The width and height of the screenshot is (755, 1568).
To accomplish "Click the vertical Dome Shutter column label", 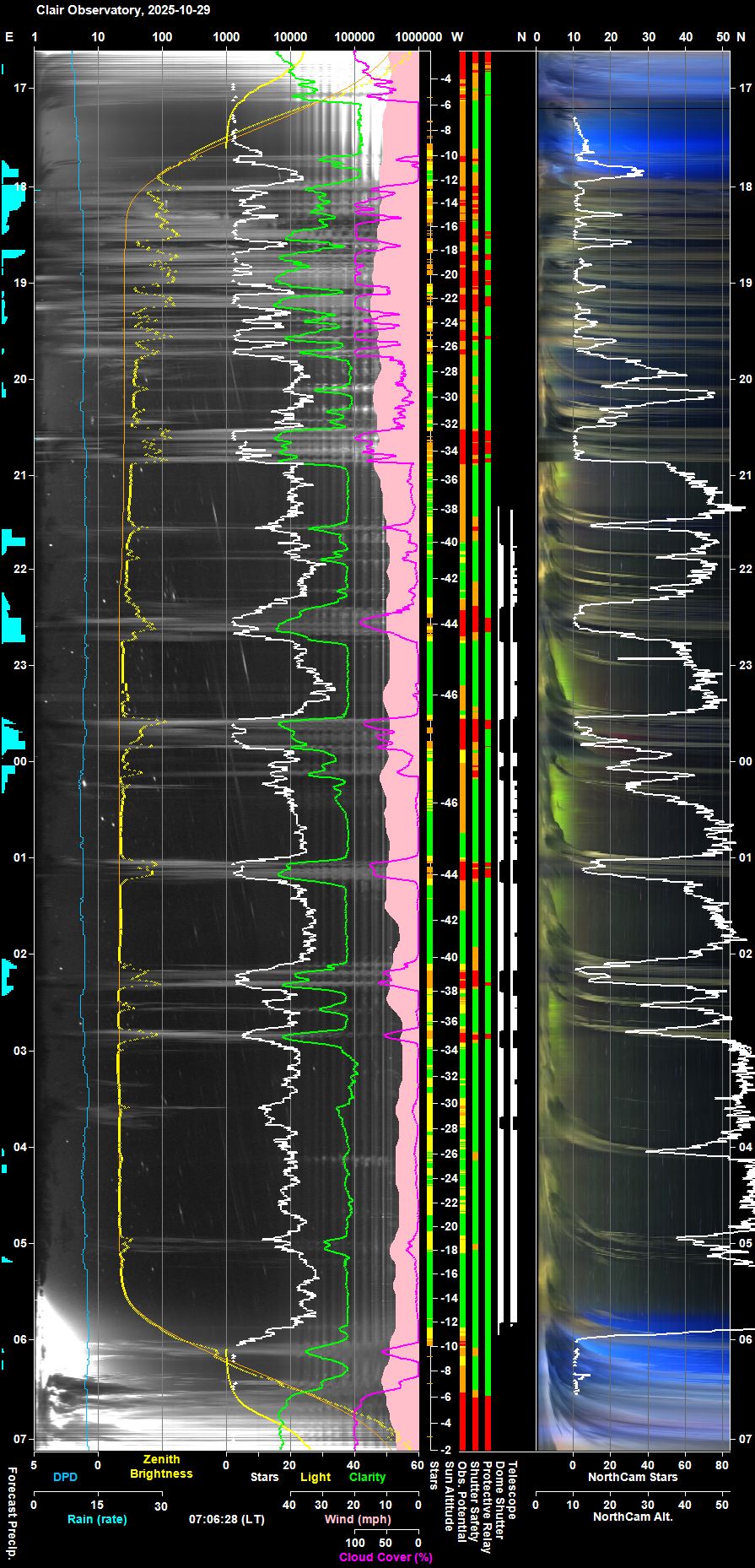I will click(x=499, y=1499).
